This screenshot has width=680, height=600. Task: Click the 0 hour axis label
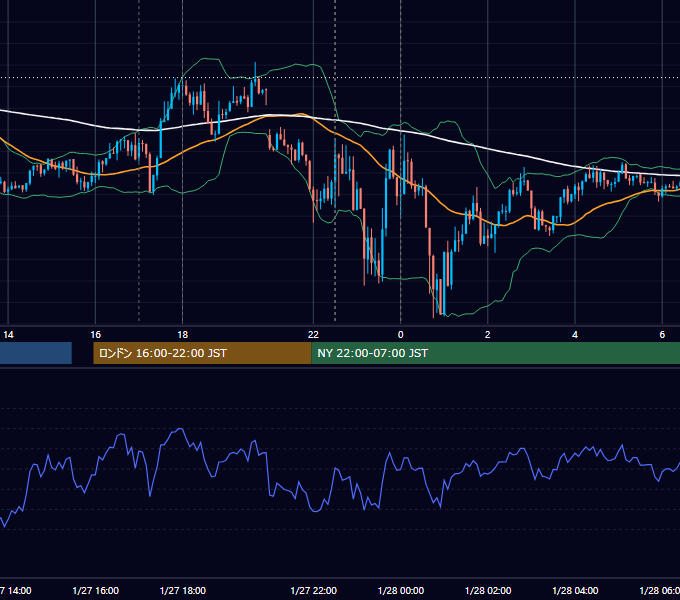(400, 335)
